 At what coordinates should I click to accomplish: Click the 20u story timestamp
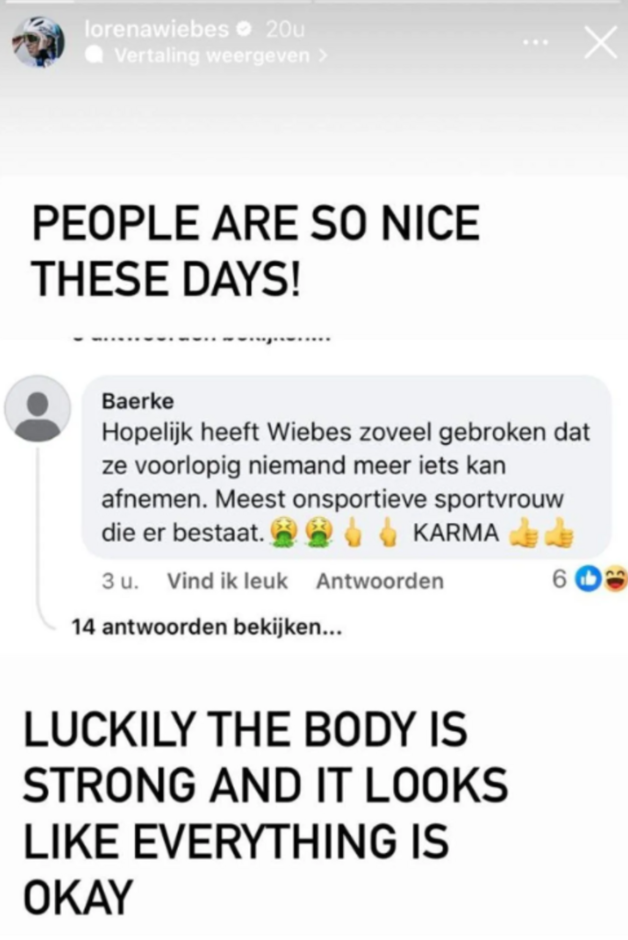pyautogui.click(x=285, y=29)
